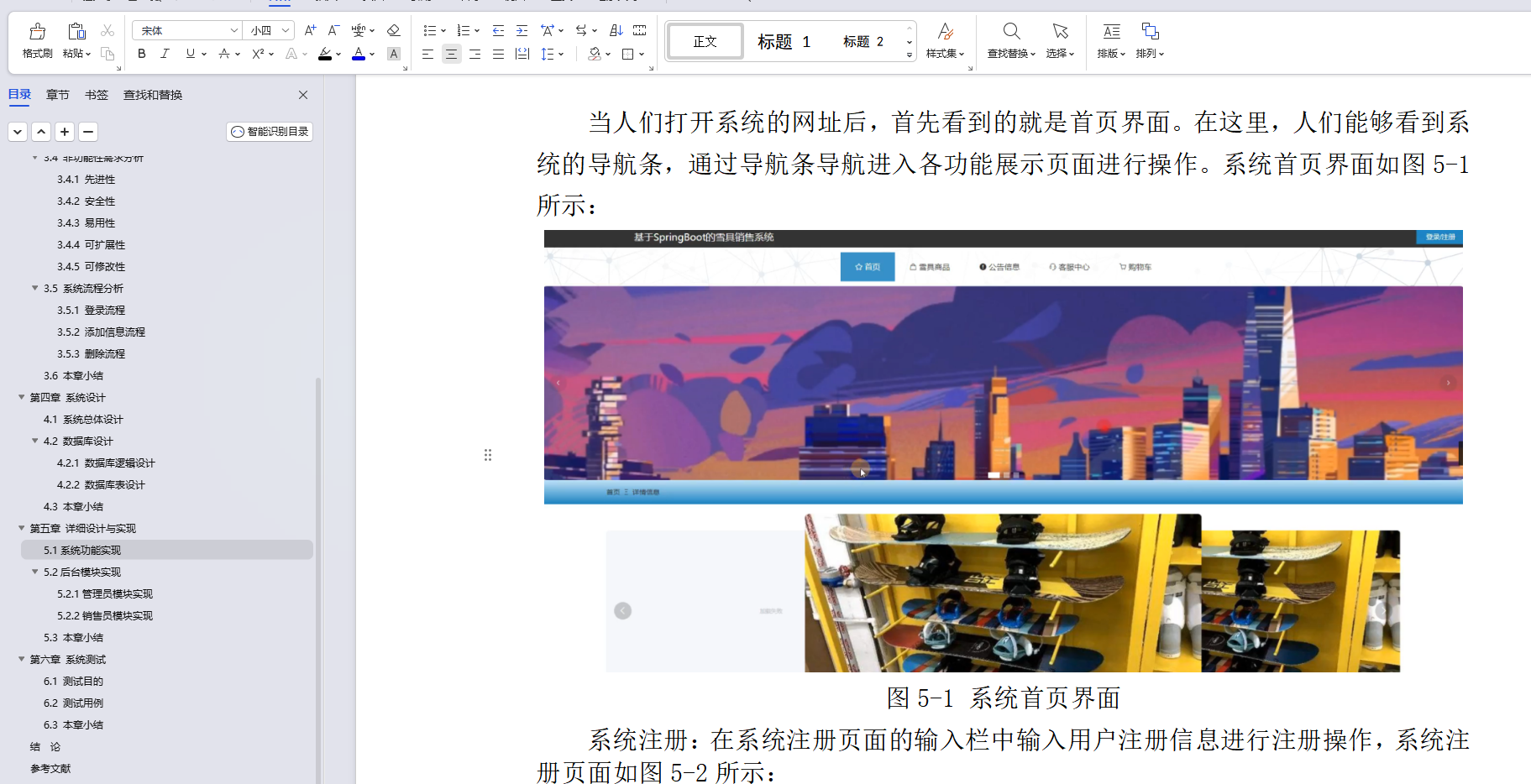The height and width of the screenshot is (784, 1531).
Task: Switch to the 章节 tab
Action: (x=58, y=95)
